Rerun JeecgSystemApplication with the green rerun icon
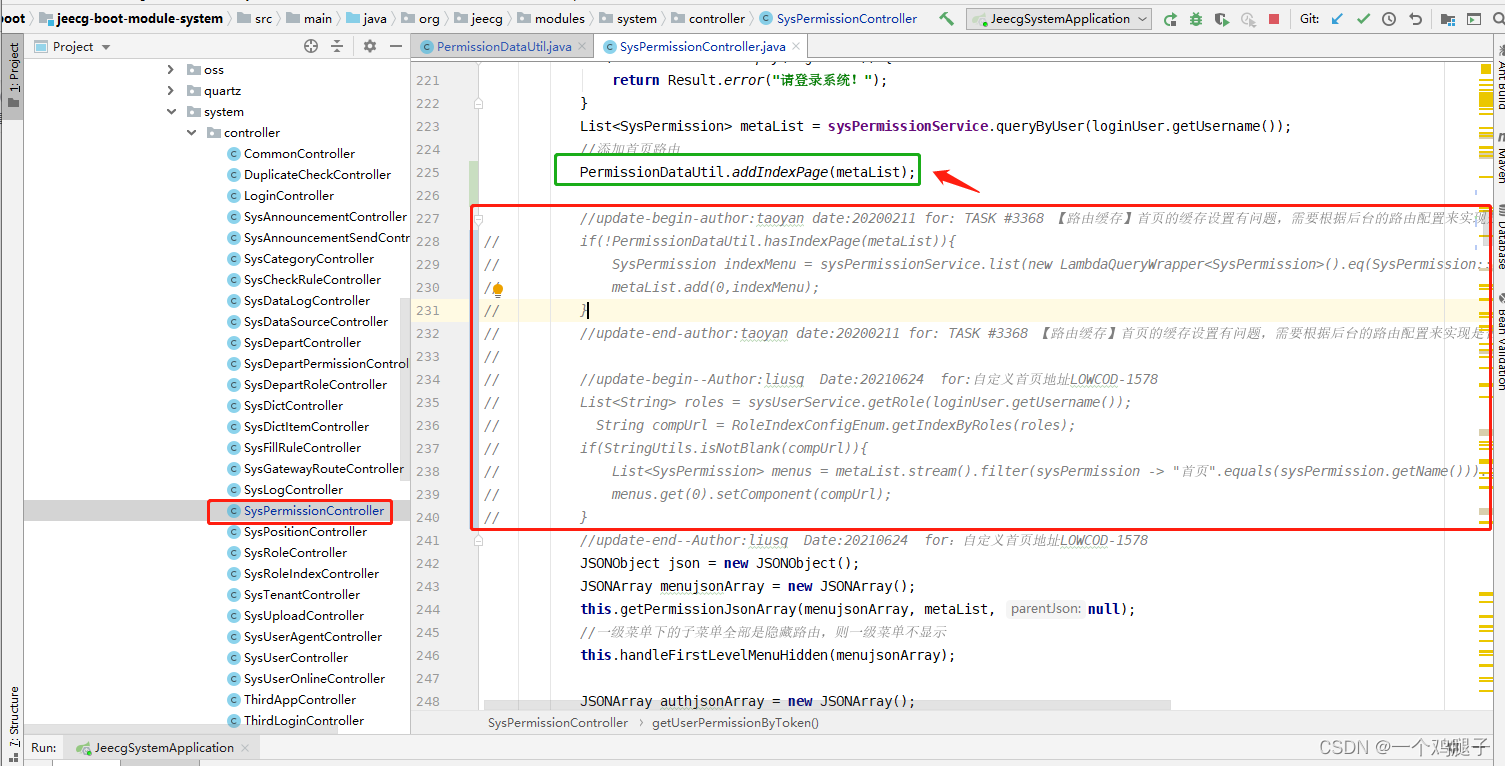1505x766 pixels. click(x=1170, y=19)
